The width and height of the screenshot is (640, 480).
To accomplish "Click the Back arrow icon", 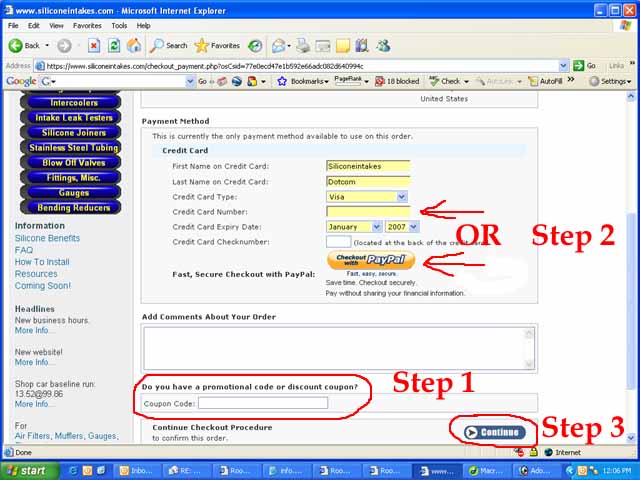I will click(x=16, y=45).
